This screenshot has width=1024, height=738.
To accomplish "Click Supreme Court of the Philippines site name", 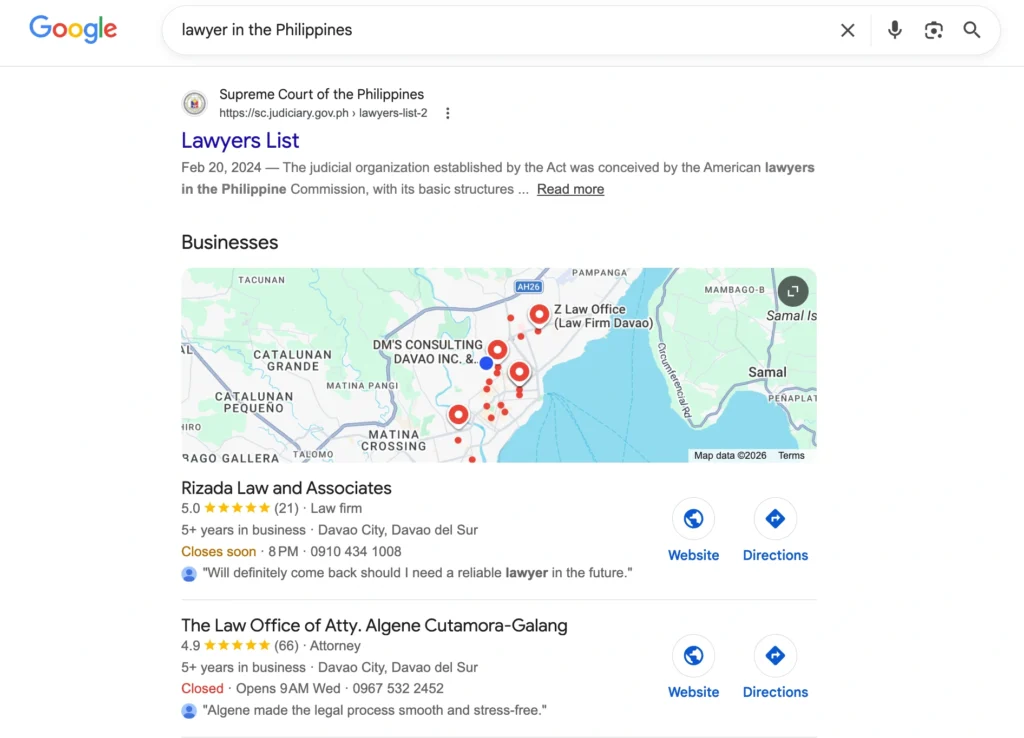I will pyautogui.click(x=321, y=94).
